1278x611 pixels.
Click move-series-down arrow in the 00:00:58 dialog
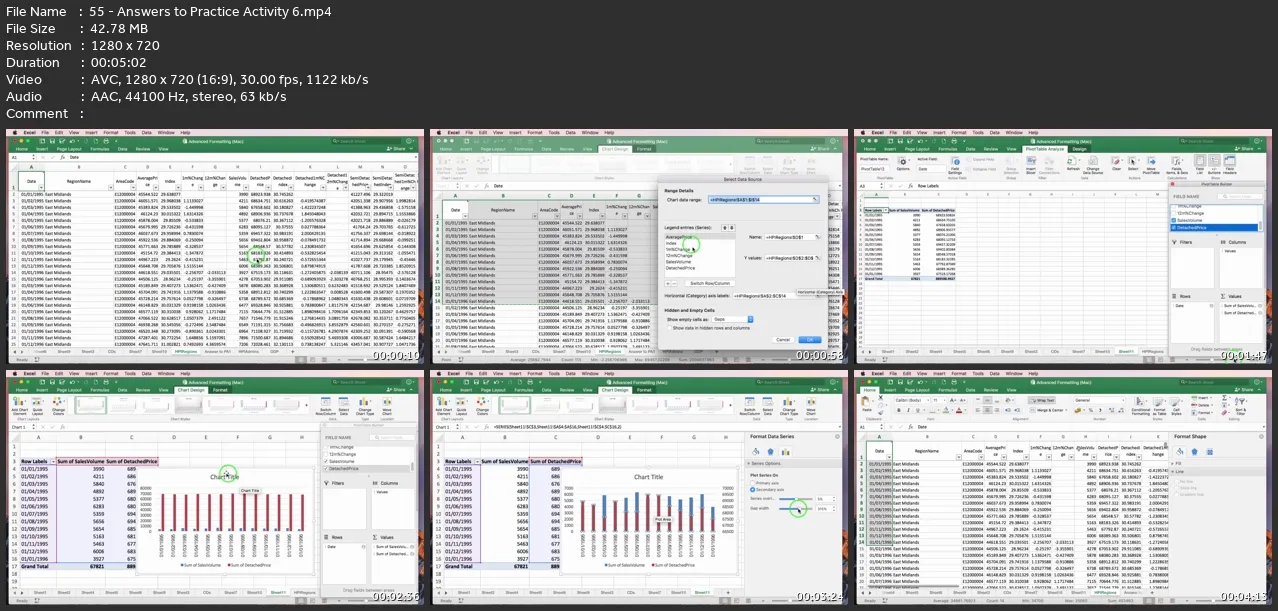[732, 228]
